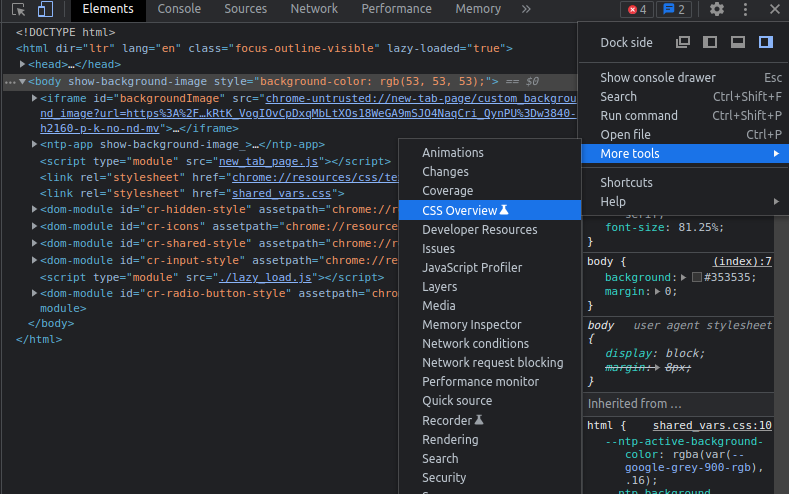Open the three-dot customize menu
The width and height of the screenshot is (789, 494).
(x=745, y=9)
